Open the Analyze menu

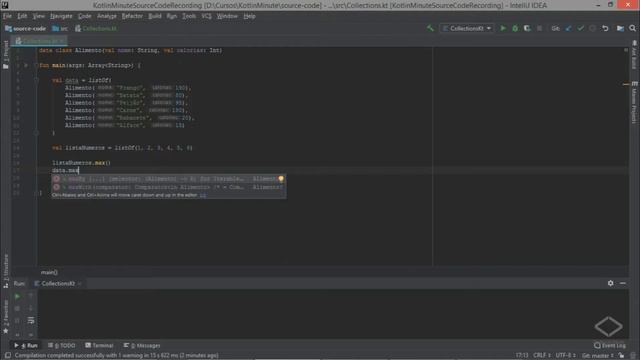[107, 16]
